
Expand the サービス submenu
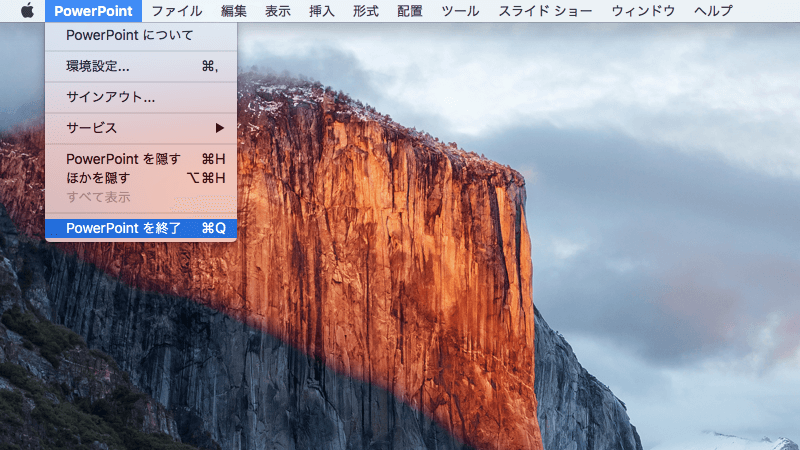pyautogui.click(x=141, y=128)
